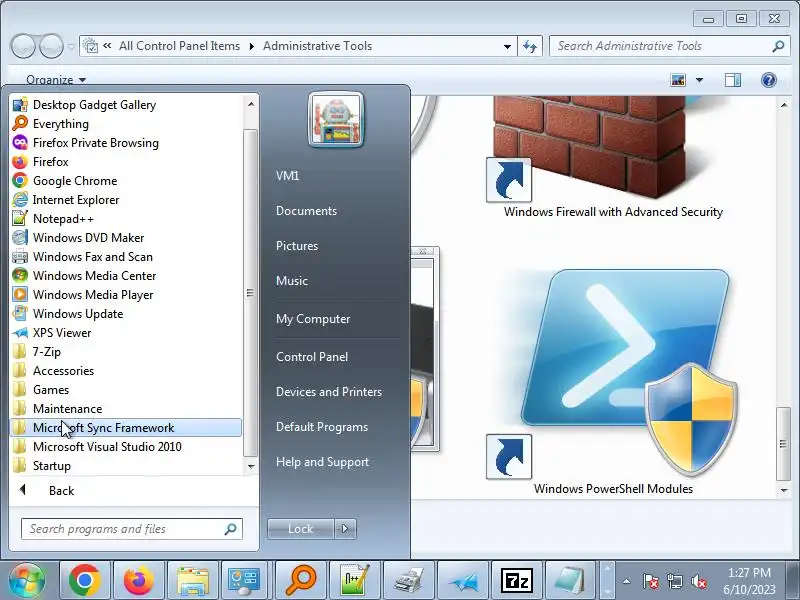This screenshot has height=600, width=800.
Task: Click the Explorer window vertical scrollbar thumb
Action: (783, 443)
